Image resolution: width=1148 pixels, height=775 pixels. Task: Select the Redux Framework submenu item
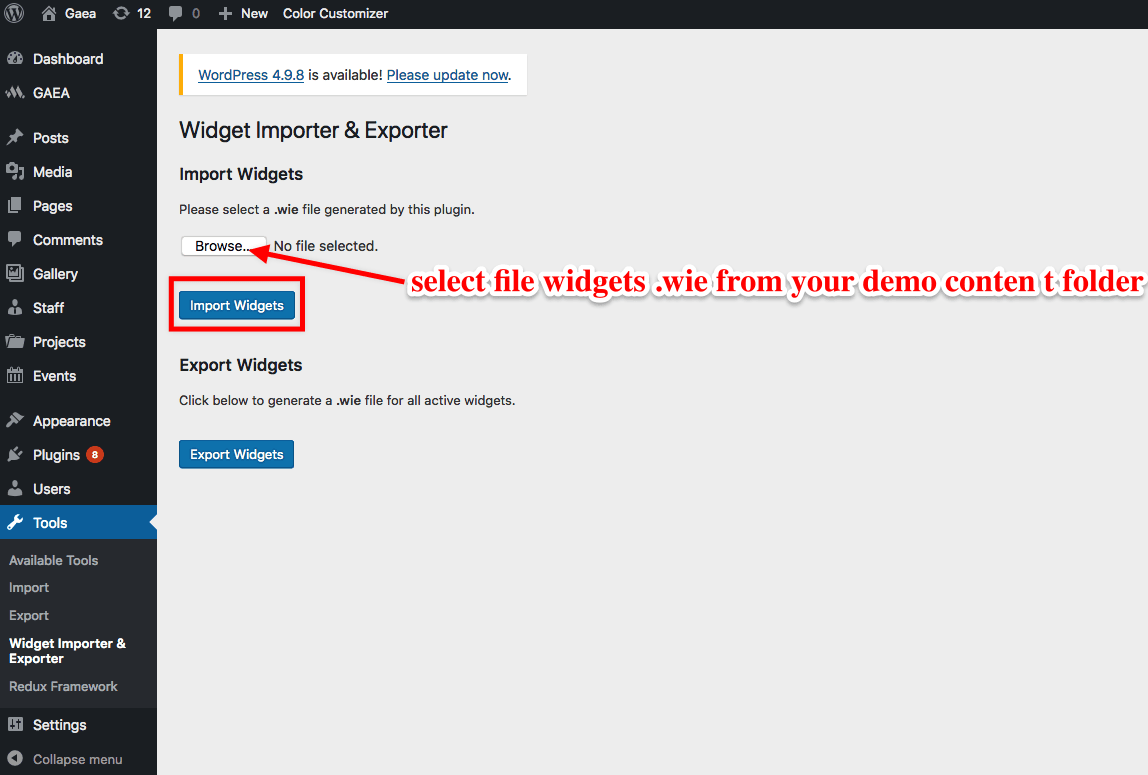pyautogui.click(x=63, y=686)
